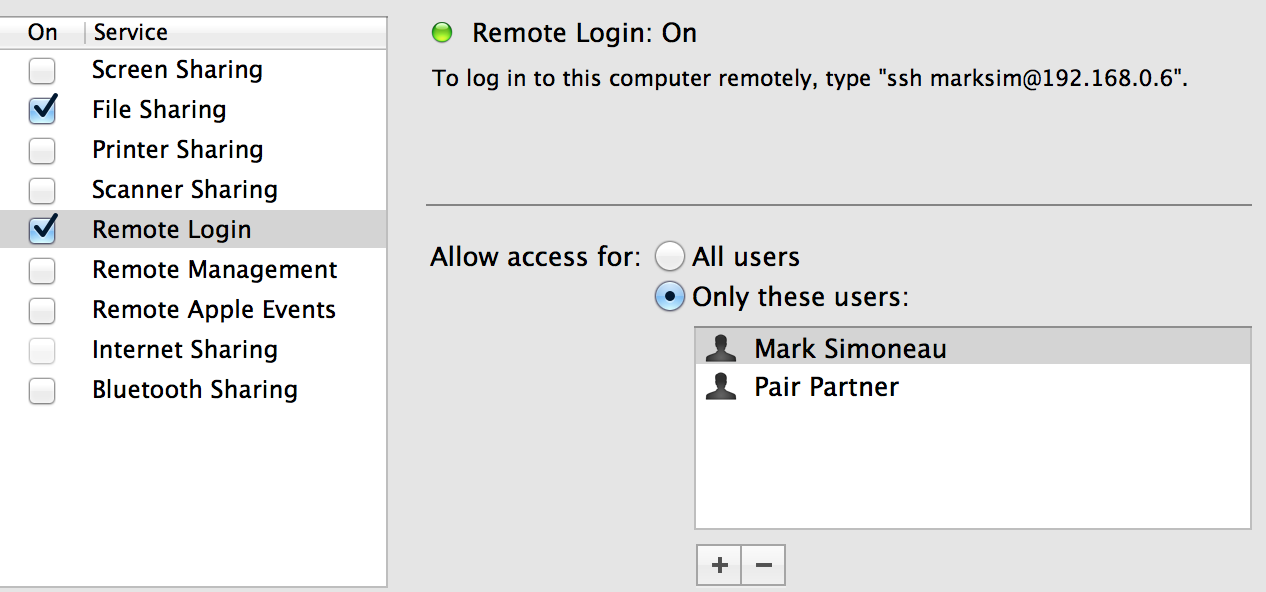Click the user icon beside Mark Simoneau
Image resolution: width=1266 pixels, height=592 pixels.
pyautogui.click(x=721, y=348)
